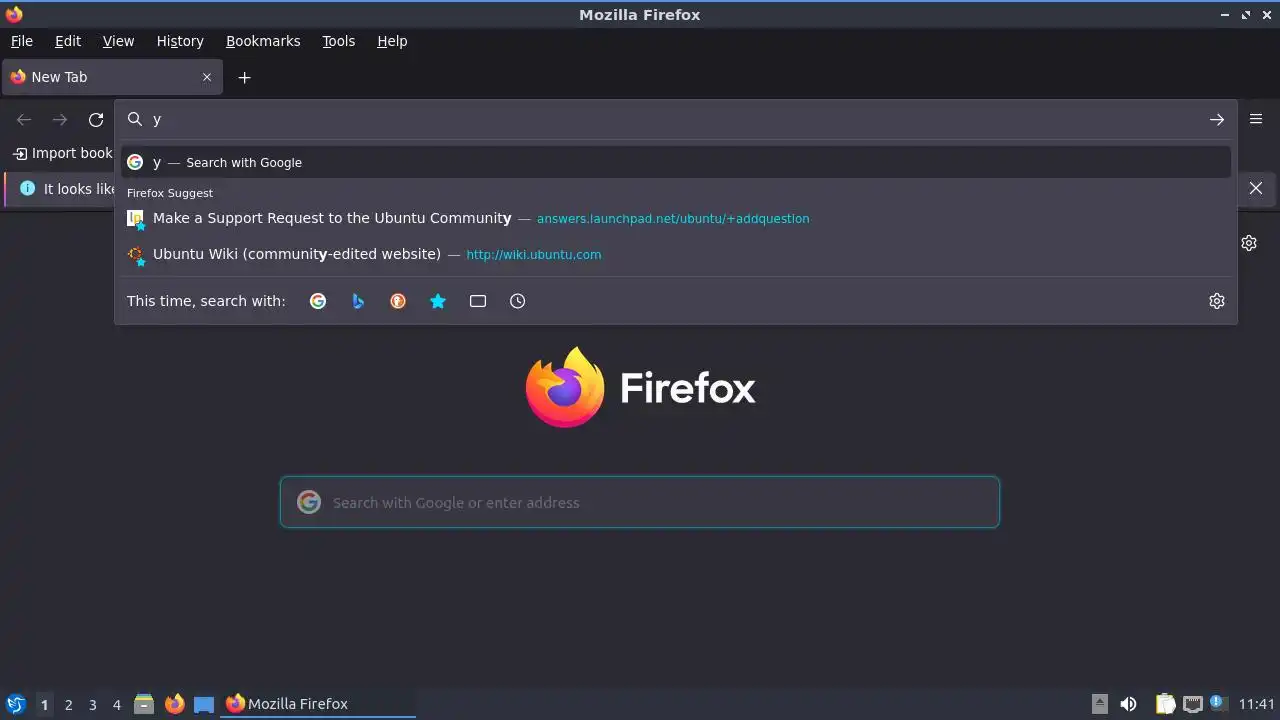
Task: Click the Google search engine shortcut icon
Action: [x=318, y=301]
